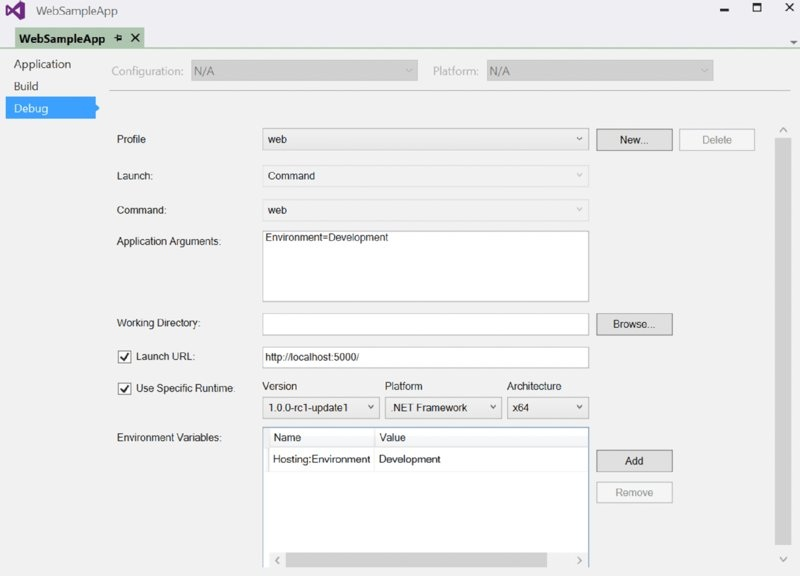Click the Launch URL text field

426,357
